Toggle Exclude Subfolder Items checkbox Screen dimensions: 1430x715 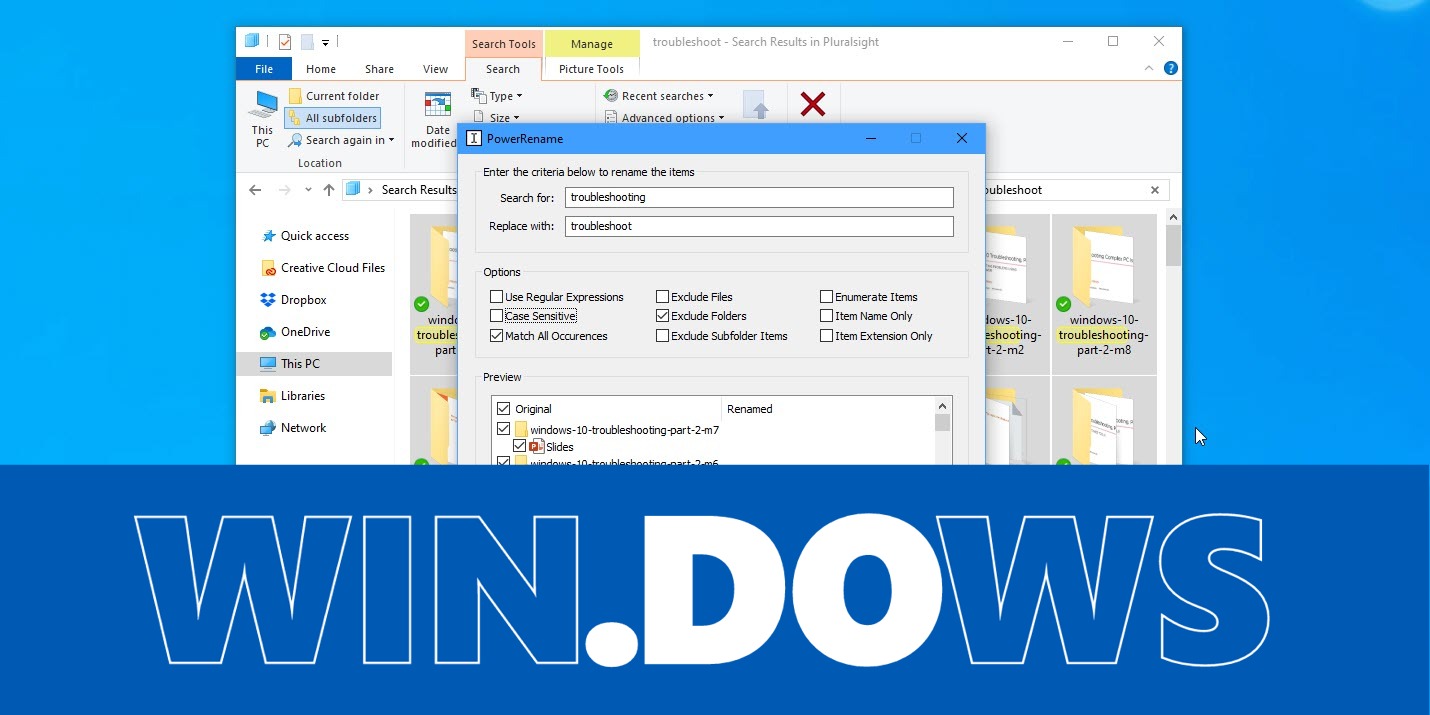[x=662, y=336]
